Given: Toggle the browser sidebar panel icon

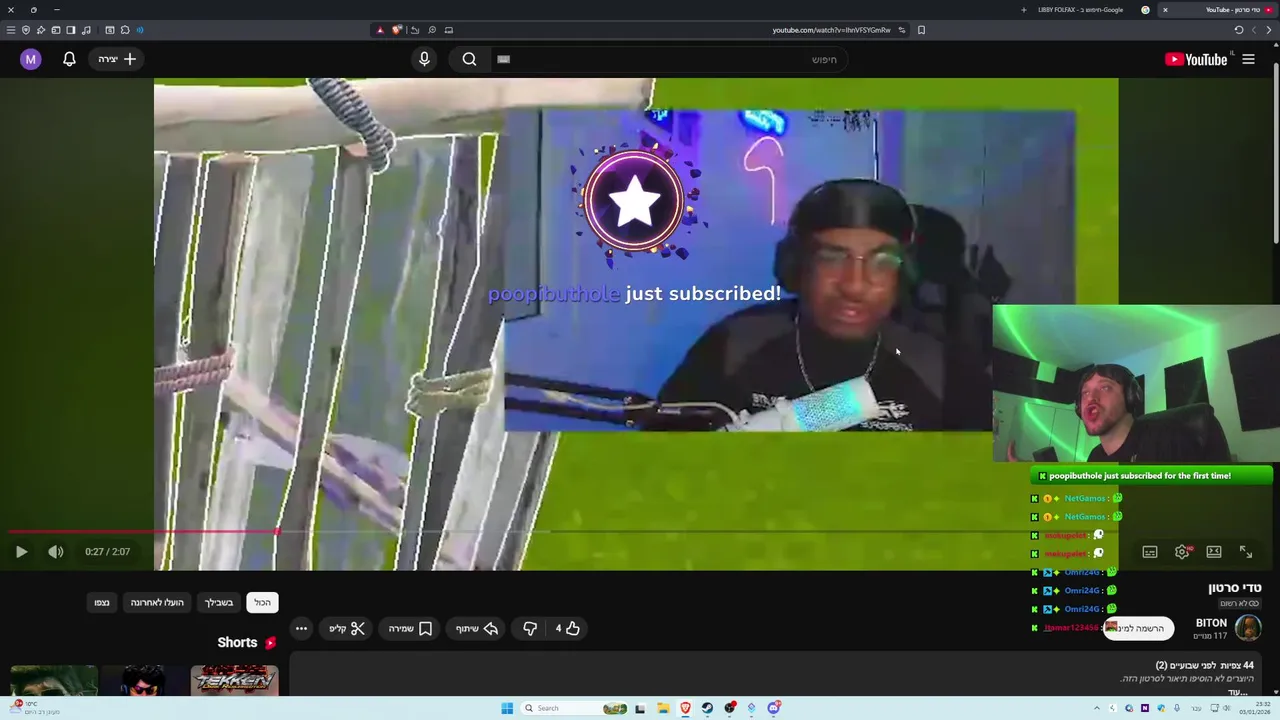Looking at the screenshot, I should tap(70, 30).
